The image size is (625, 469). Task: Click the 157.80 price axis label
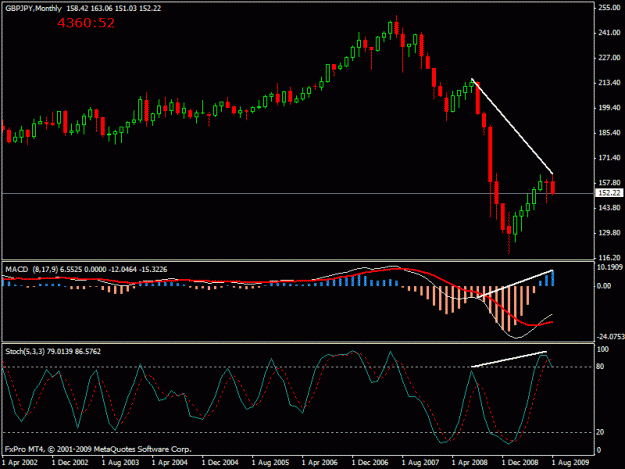coord(609,183)
